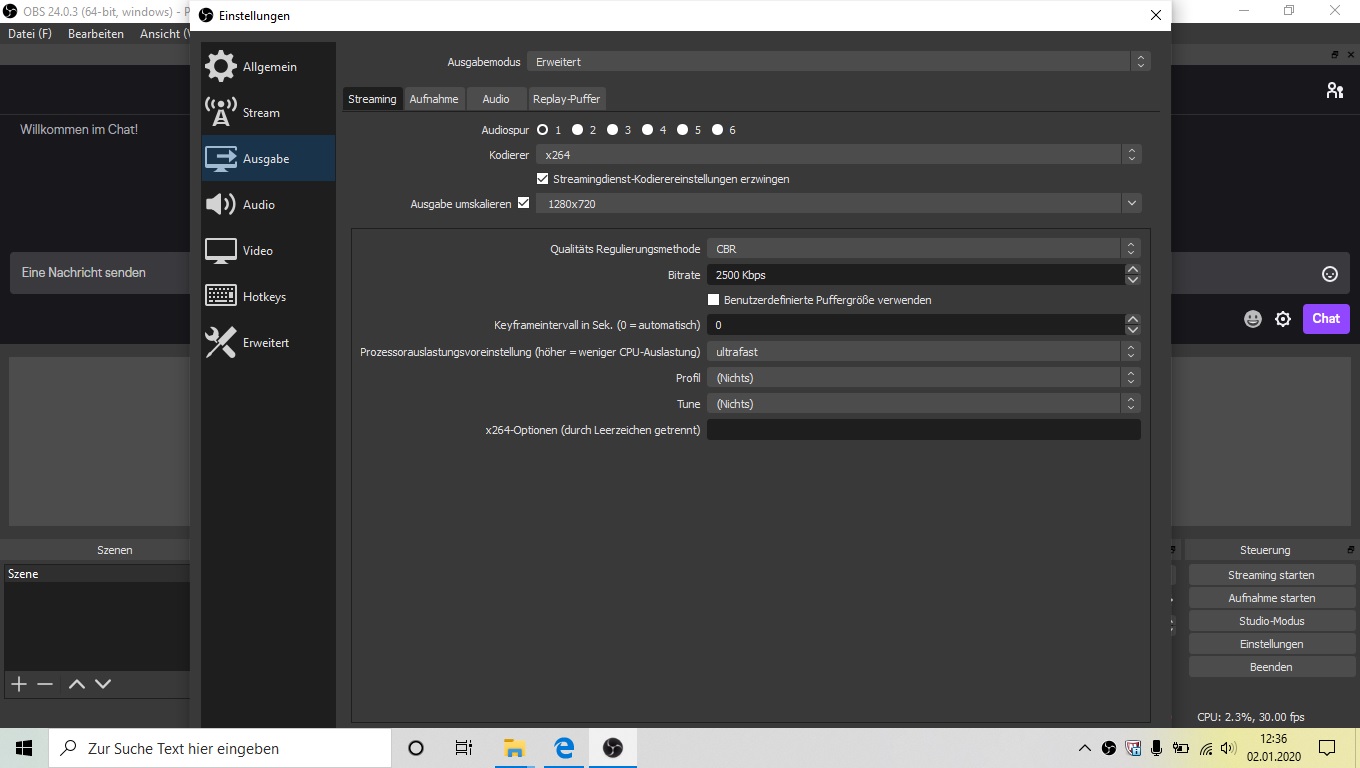Click the Streaming starten button
The width and height of the screenshot is (1360, 768).
pos(1271,575)
